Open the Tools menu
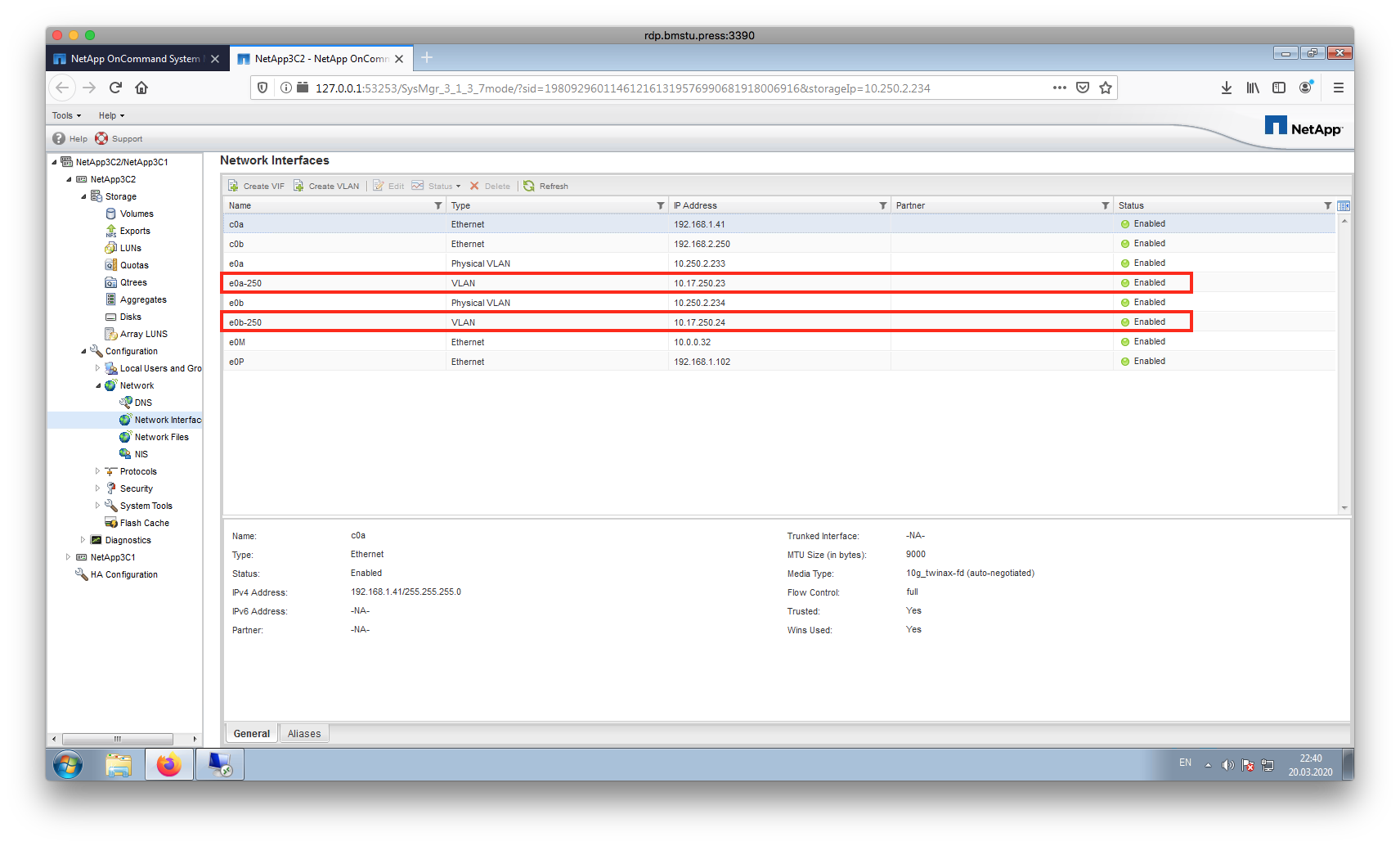Image resolution: width=1400 pixels, height=846 pixels. coord(66,115)
